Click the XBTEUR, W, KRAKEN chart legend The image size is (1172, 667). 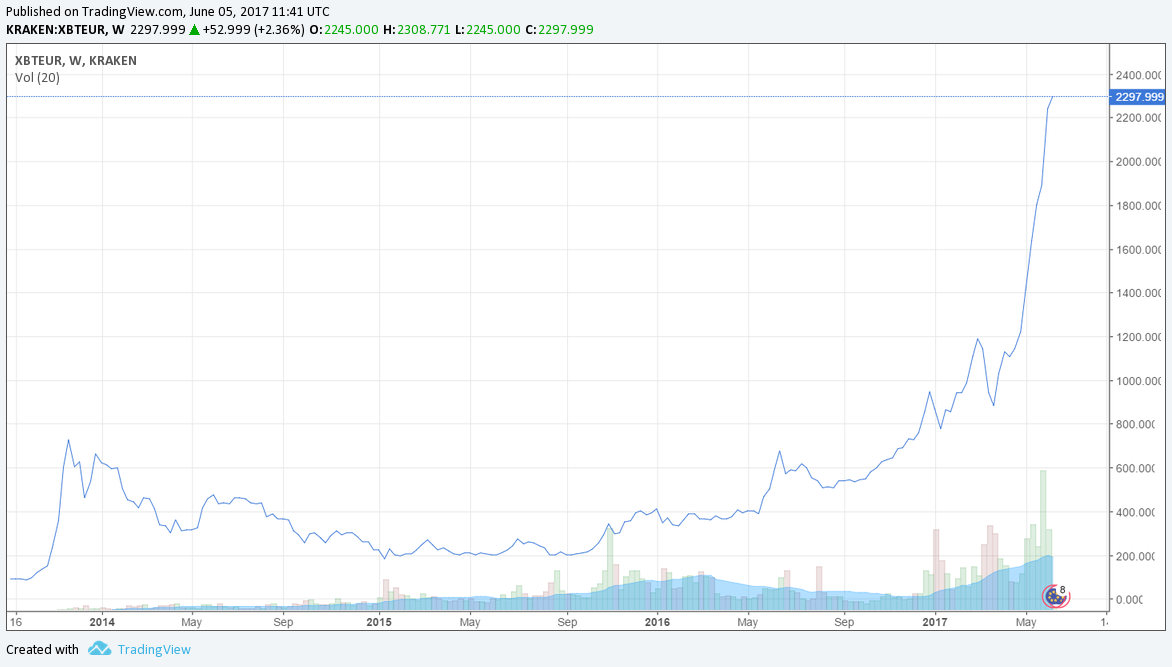click(x=75, y=61)
